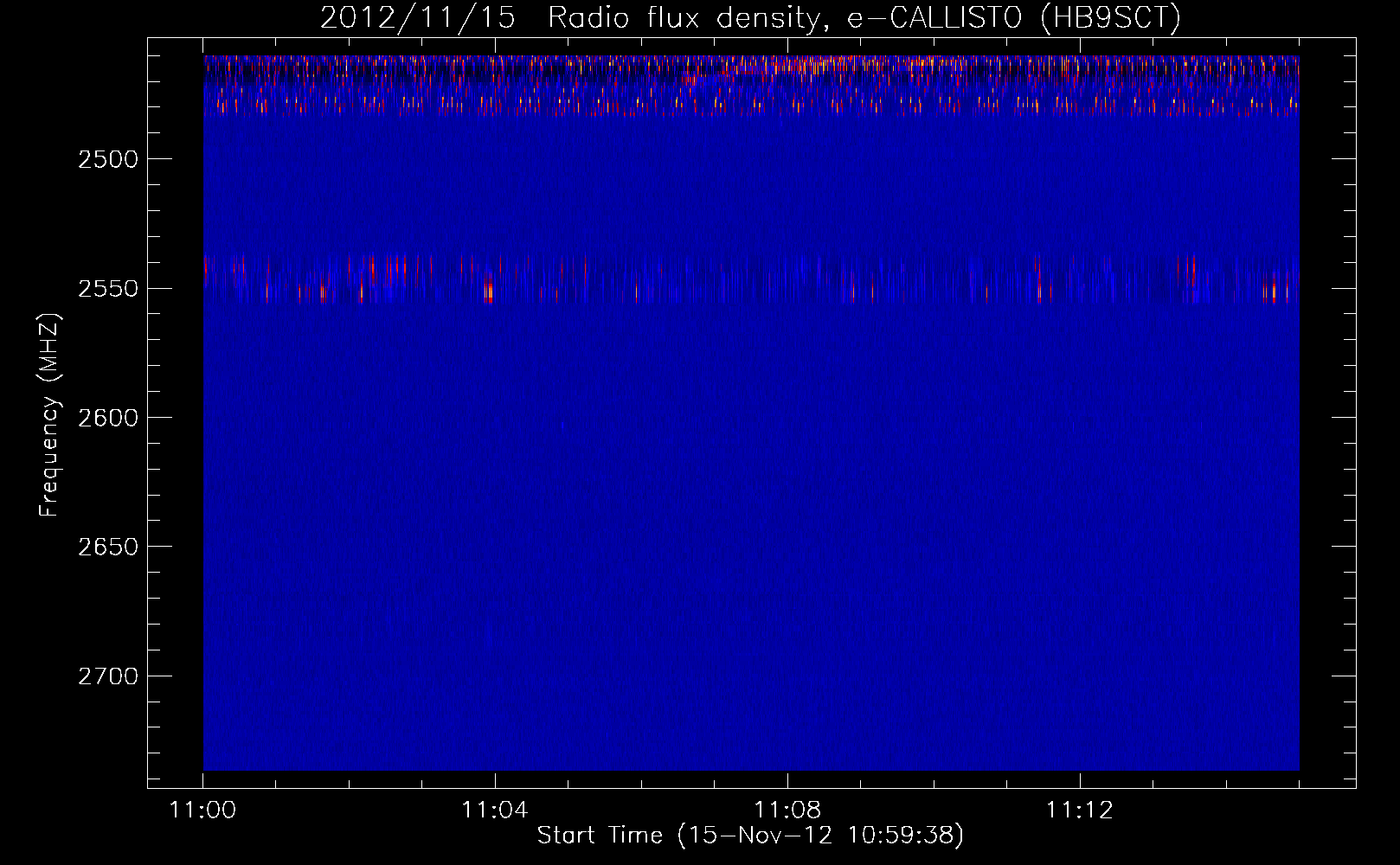1400x865 pixels.
Task: Click the 2650 frequency tick label
Action: 108,547
